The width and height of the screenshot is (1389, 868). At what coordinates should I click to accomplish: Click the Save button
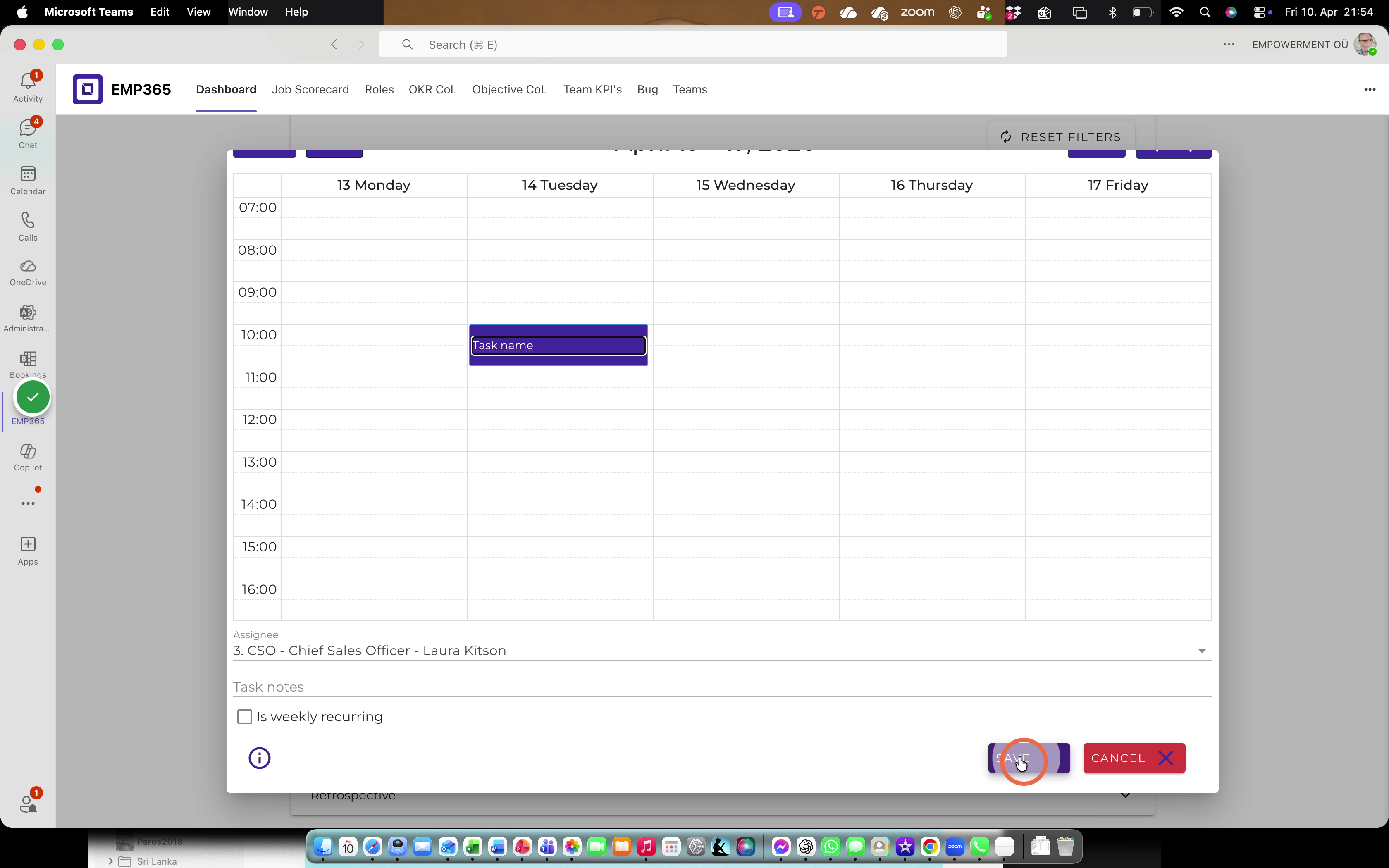[1029, 758]
